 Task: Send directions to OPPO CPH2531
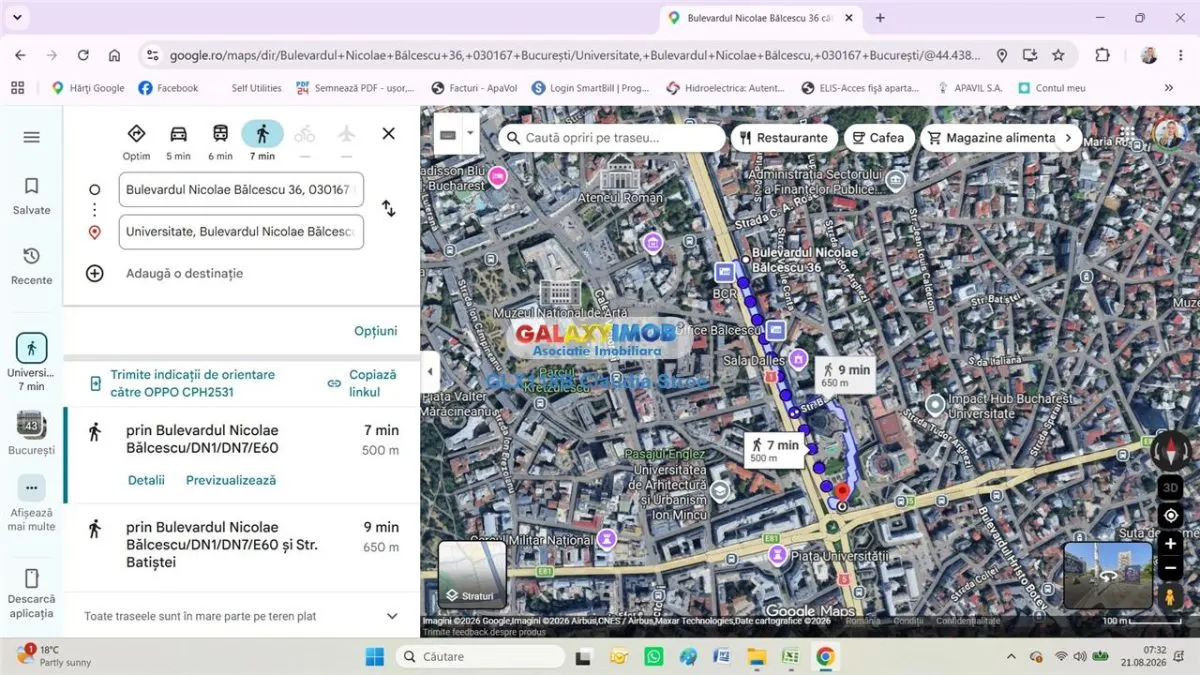pos(192,383)
